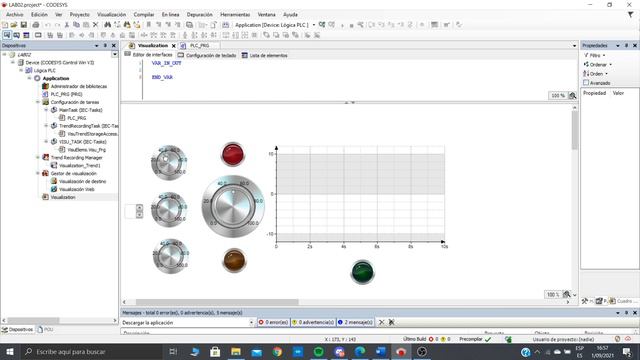Switch to the PLC_PRG editor tab

(199, 46)
